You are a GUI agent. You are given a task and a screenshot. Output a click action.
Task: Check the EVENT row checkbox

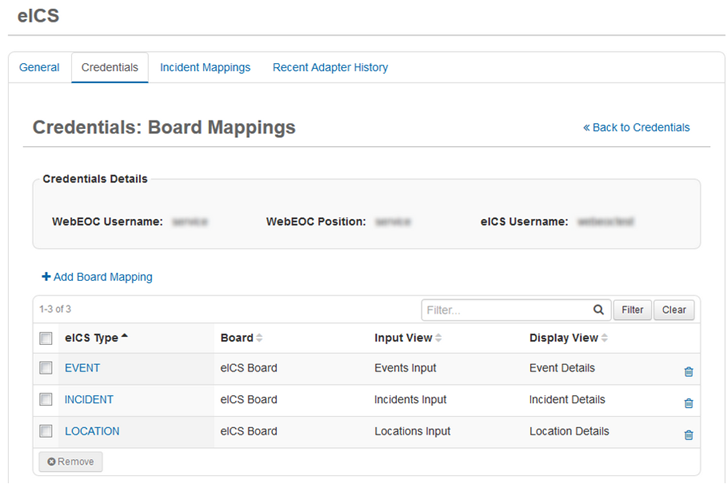tap(46, 368)
